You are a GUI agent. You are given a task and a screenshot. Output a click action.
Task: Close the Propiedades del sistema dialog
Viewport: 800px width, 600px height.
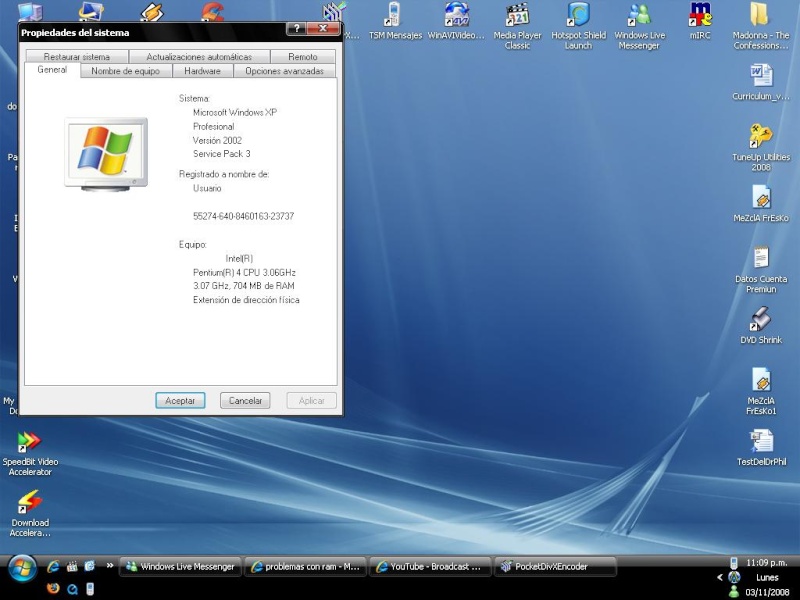[x=323, y=29]
